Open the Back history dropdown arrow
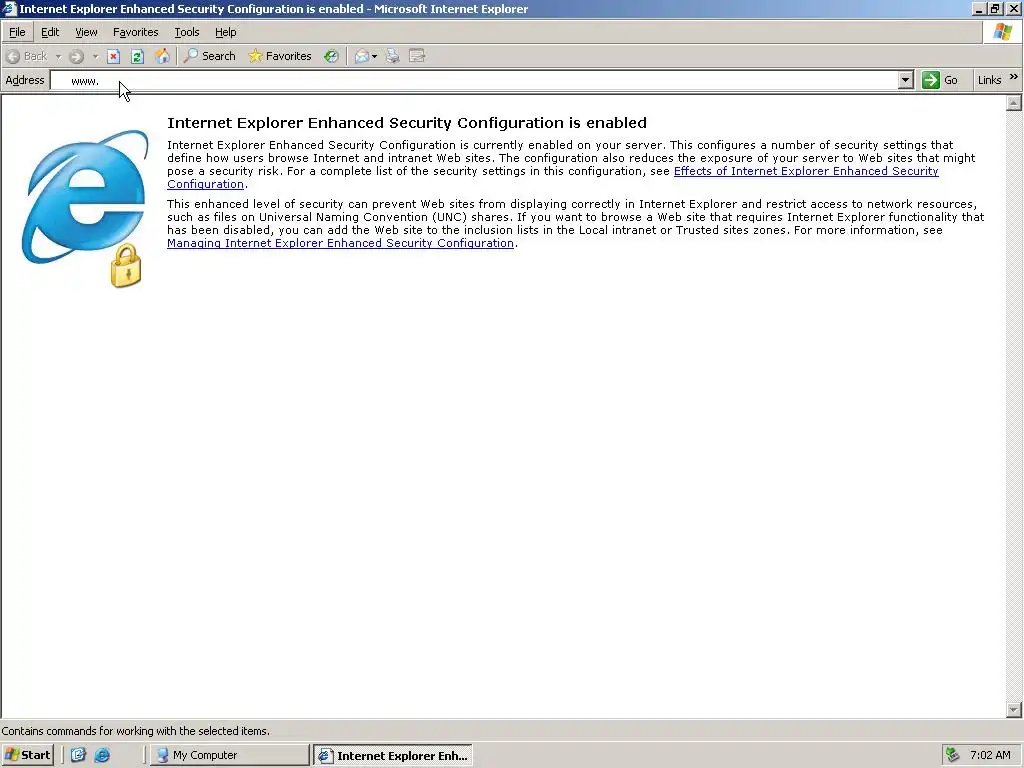Viewport: 1024px width, 768px height. [x=58, y=57]
